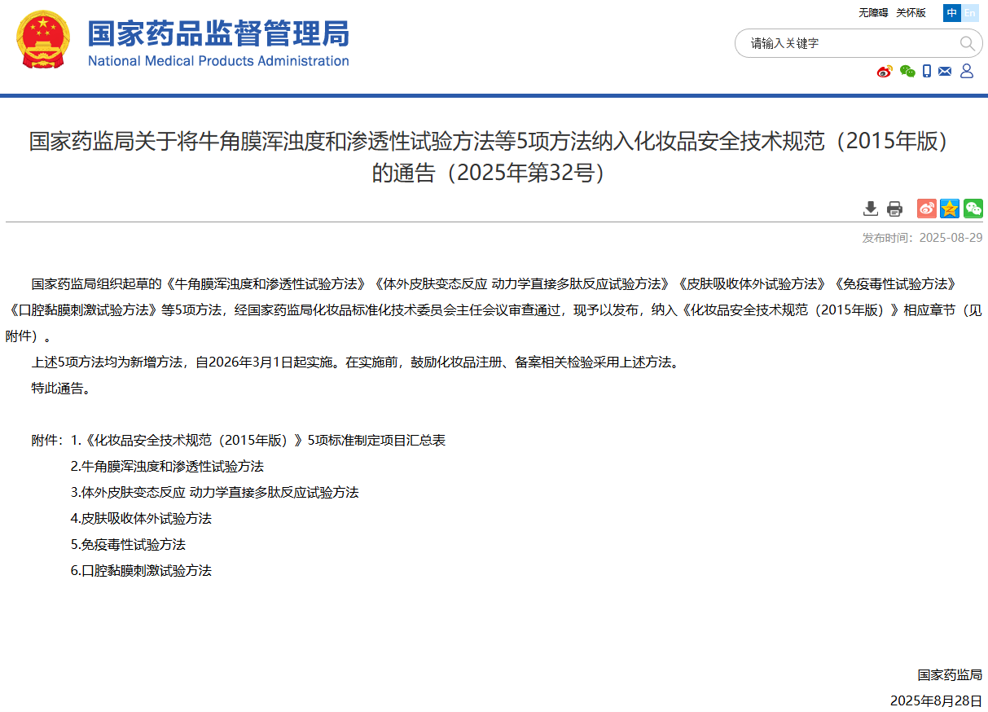Viewport: 988px width, 712px height.
Task: Click the paragraph starting 上述5项方法均为新增方法
Action: coord(356,362)
